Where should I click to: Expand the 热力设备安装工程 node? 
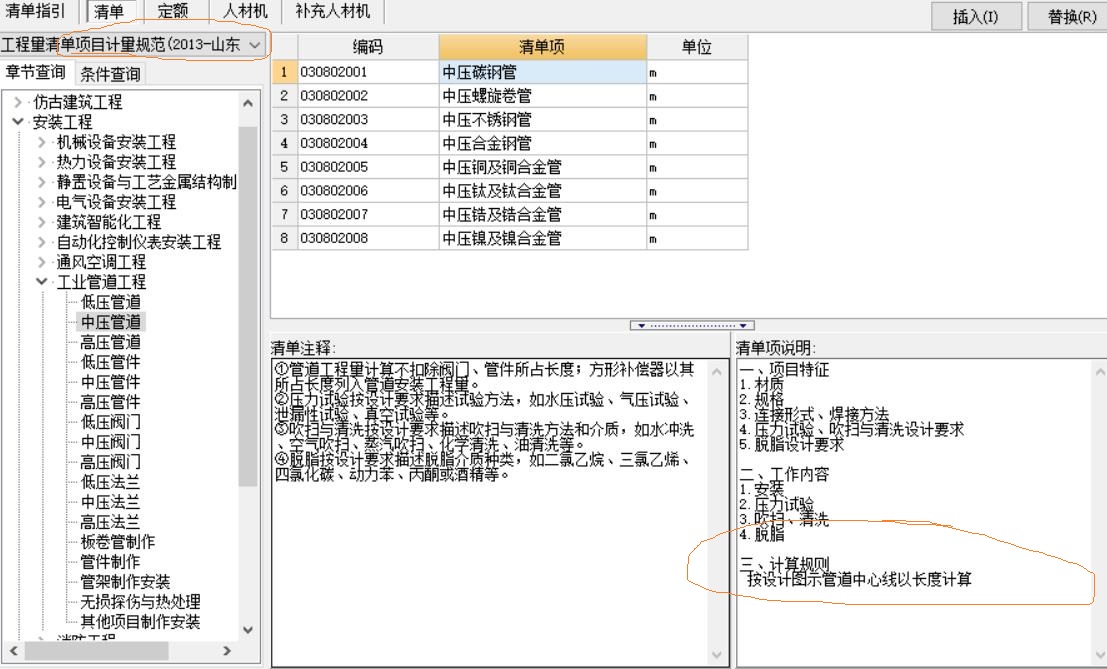(42, 162)
